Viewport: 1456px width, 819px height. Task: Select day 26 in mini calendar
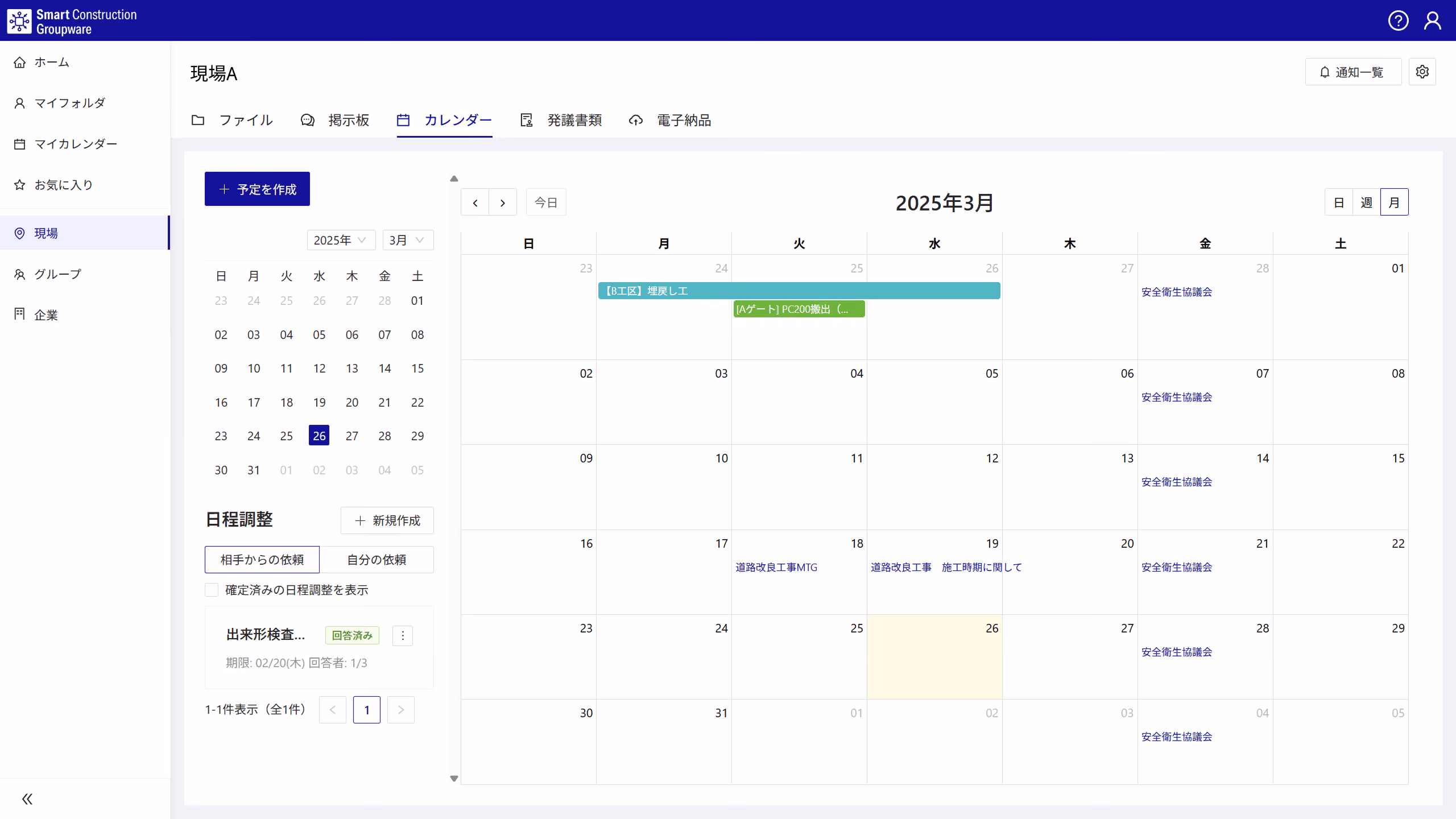click(x=319, y=436)
